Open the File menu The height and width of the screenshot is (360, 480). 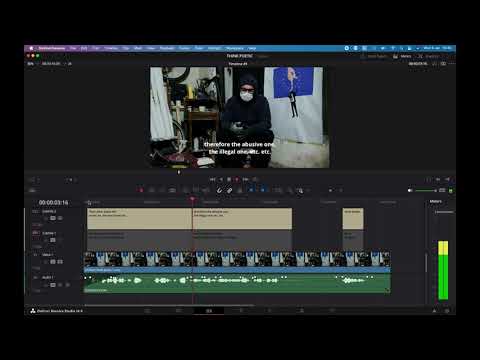73,48
